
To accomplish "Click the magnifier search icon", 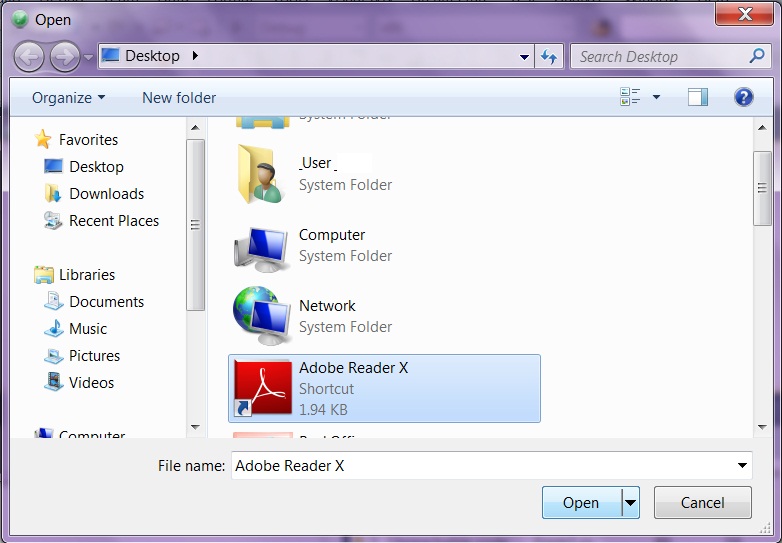I will [x=757, y=55].
